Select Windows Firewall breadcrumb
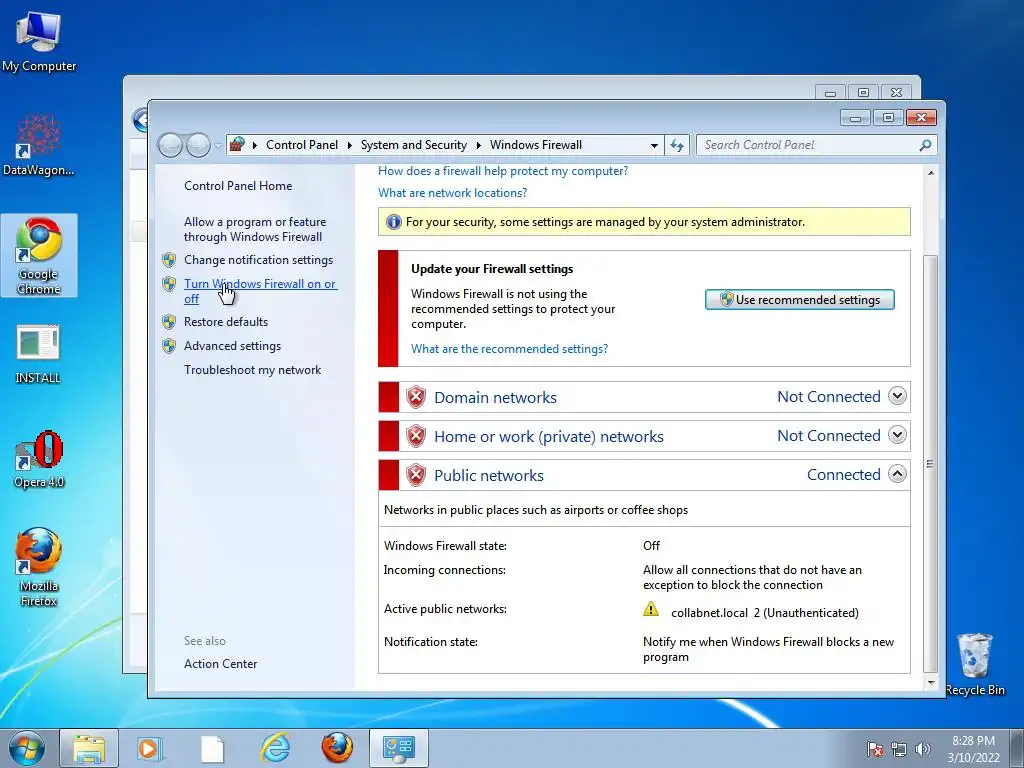 [536, 145]
